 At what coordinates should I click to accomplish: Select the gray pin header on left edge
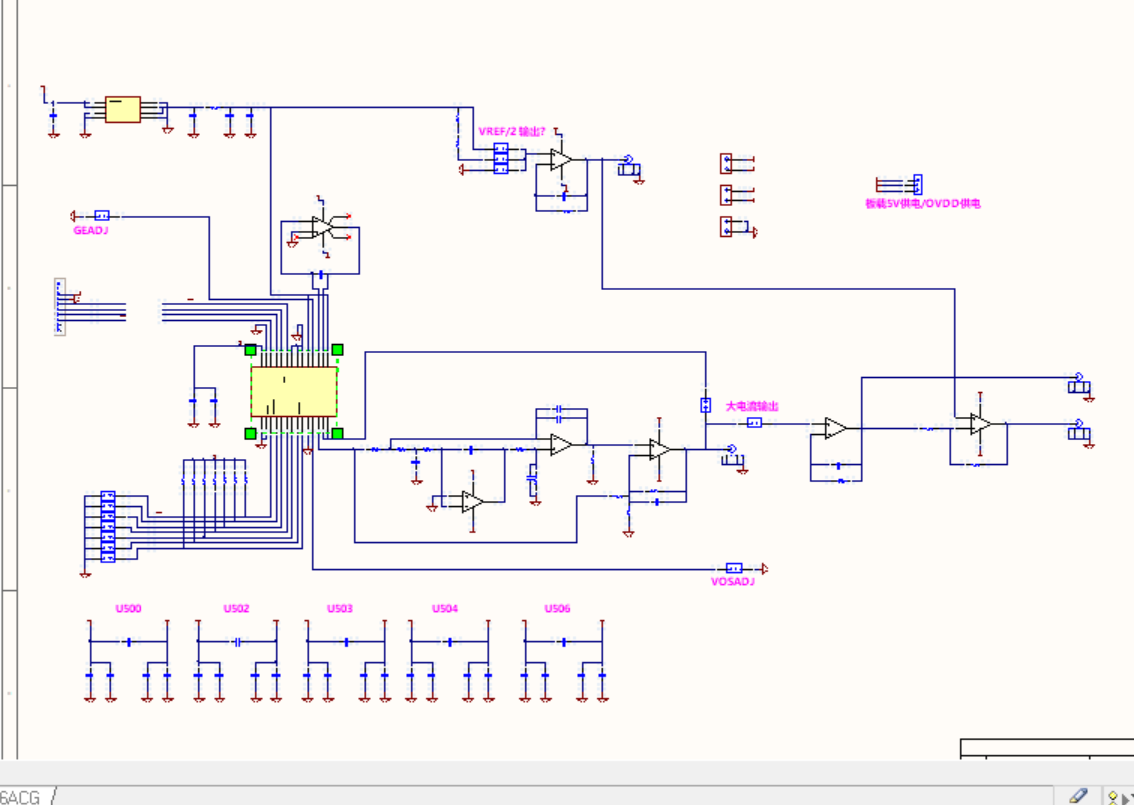click(x=59, y=307)
